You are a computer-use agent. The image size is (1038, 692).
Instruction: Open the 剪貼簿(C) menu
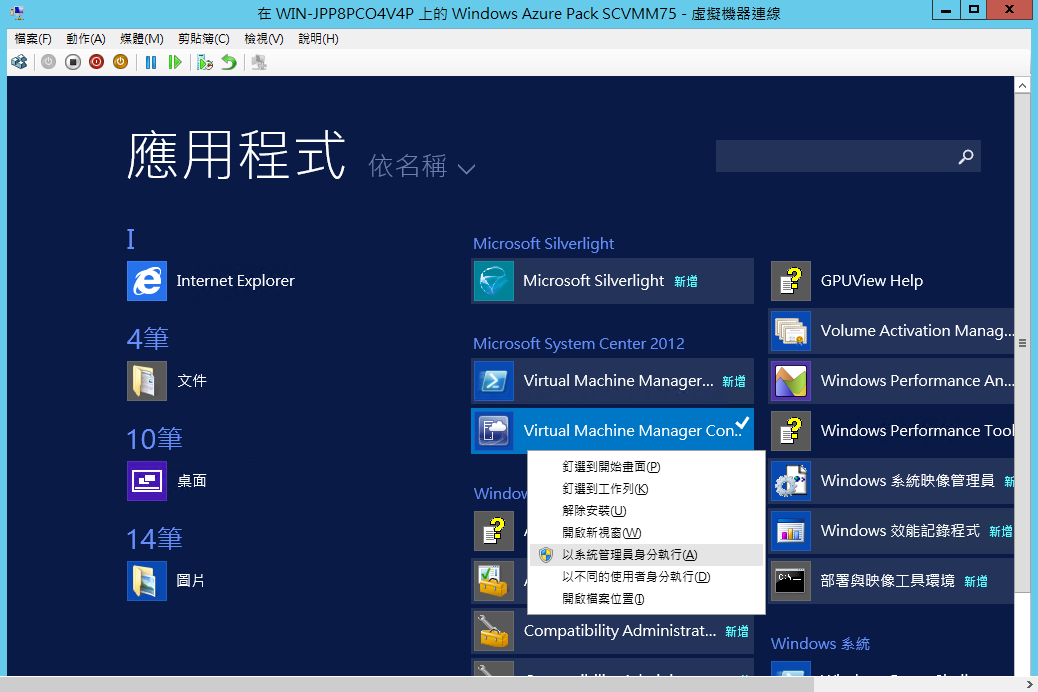pyautogui.click(x=204, y=38)
